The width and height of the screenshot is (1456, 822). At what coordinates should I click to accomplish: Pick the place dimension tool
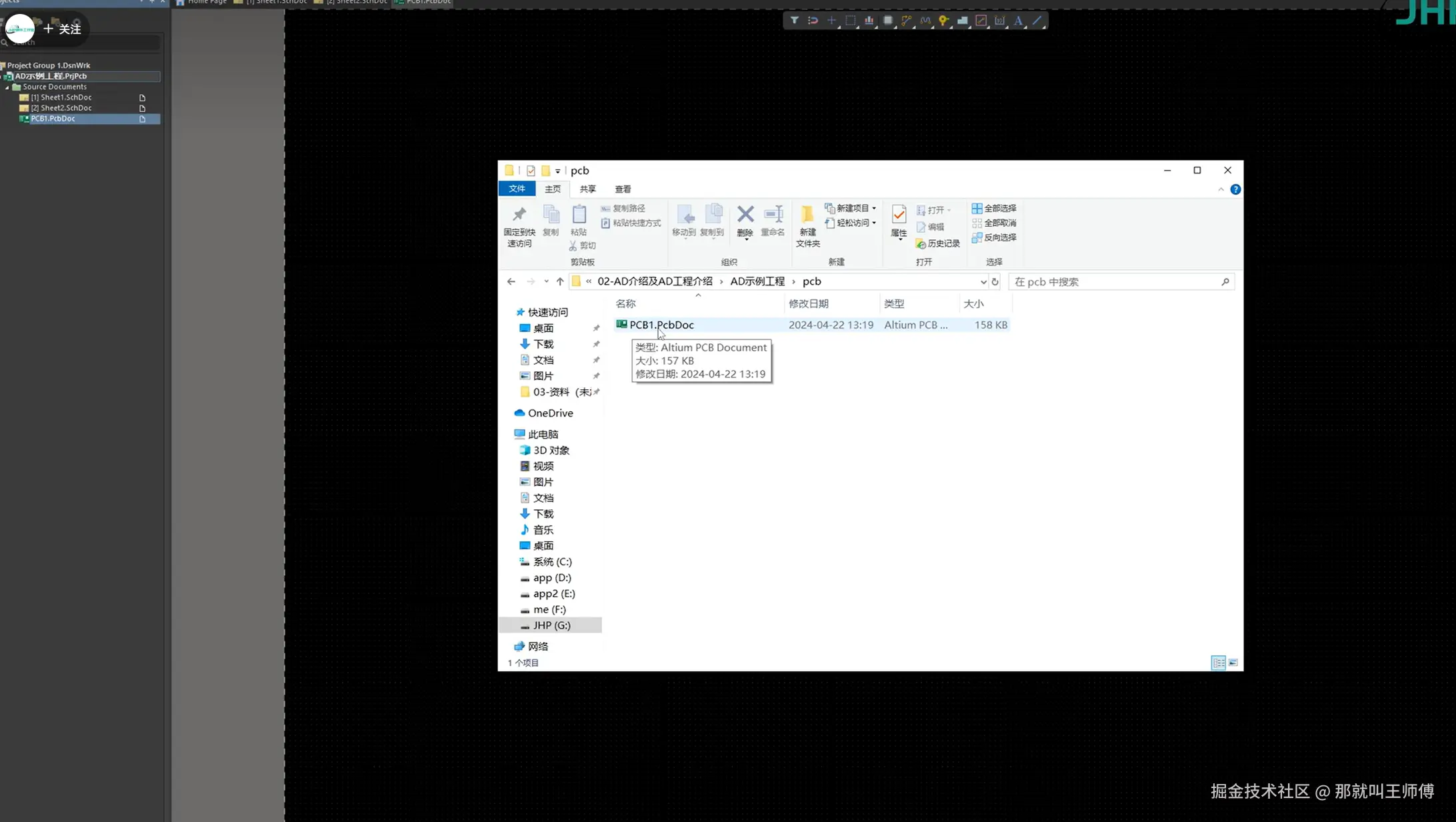(x=1000, y=21)
